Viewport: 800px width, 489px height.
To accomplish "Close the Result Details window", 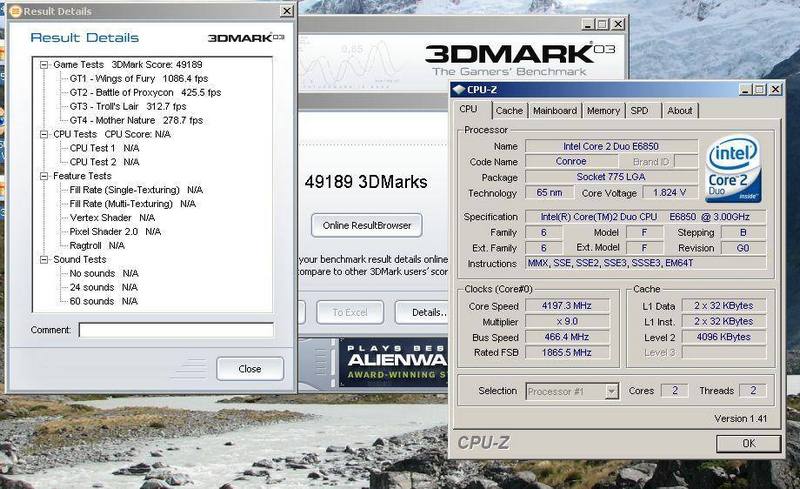I will pyautogui.click(x=287, y=11).
